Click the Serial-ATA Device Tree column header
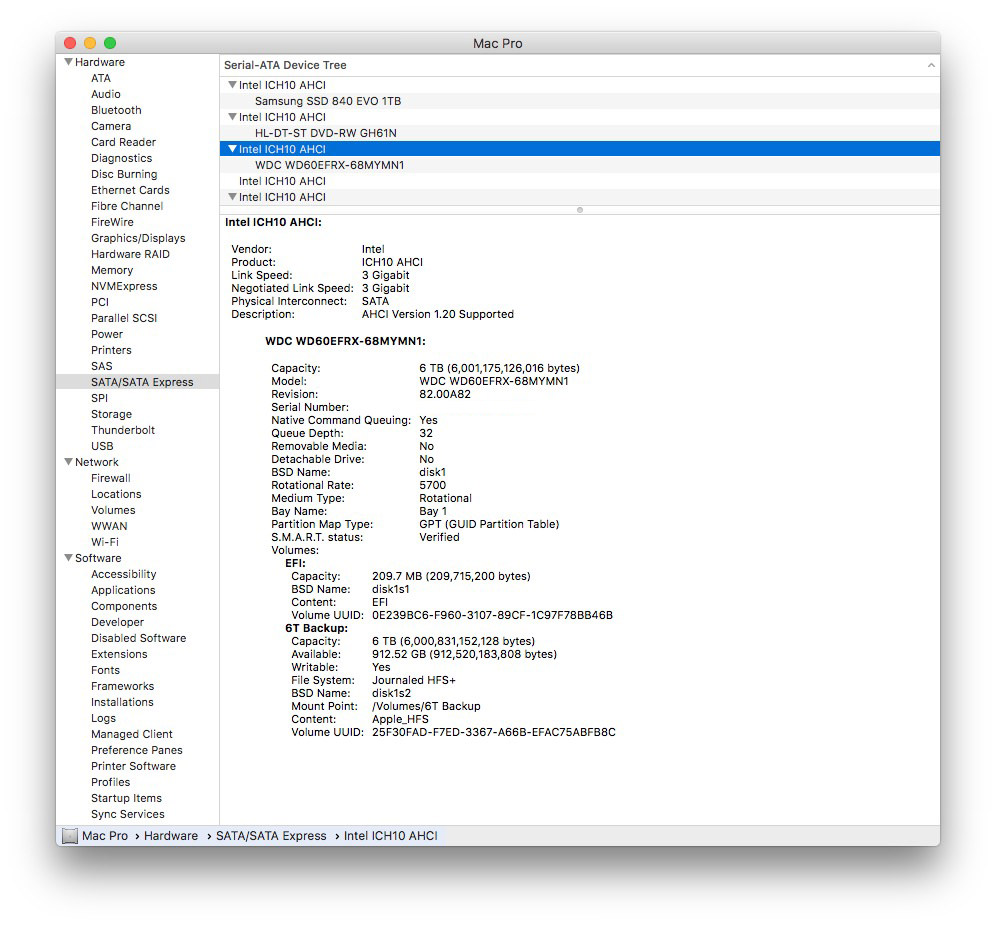This screenshot has width=996, height=926. click(x=579, y=65)
